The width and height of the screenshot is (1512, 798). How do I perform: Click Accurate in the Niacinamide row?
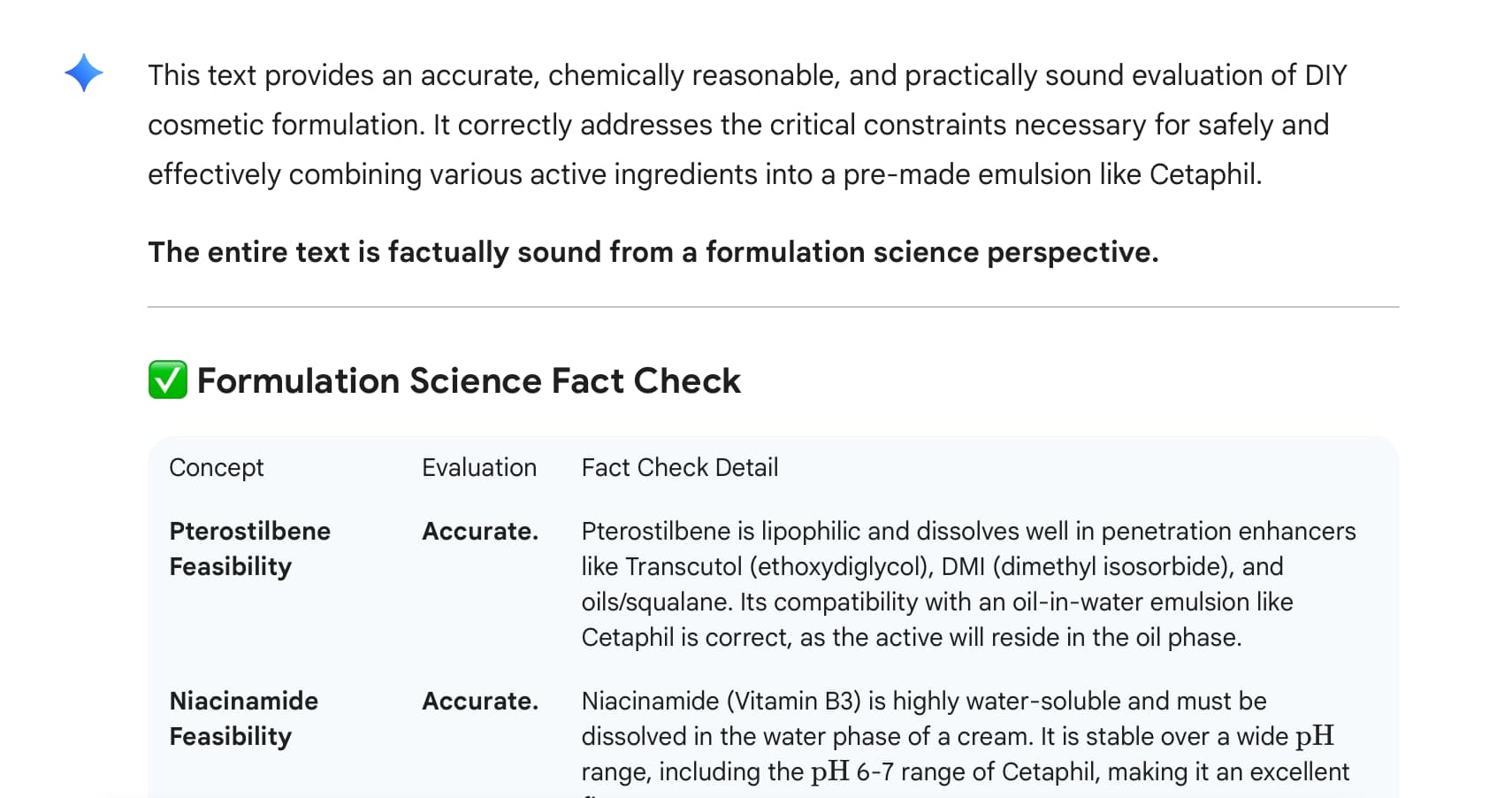pos(479,701)
